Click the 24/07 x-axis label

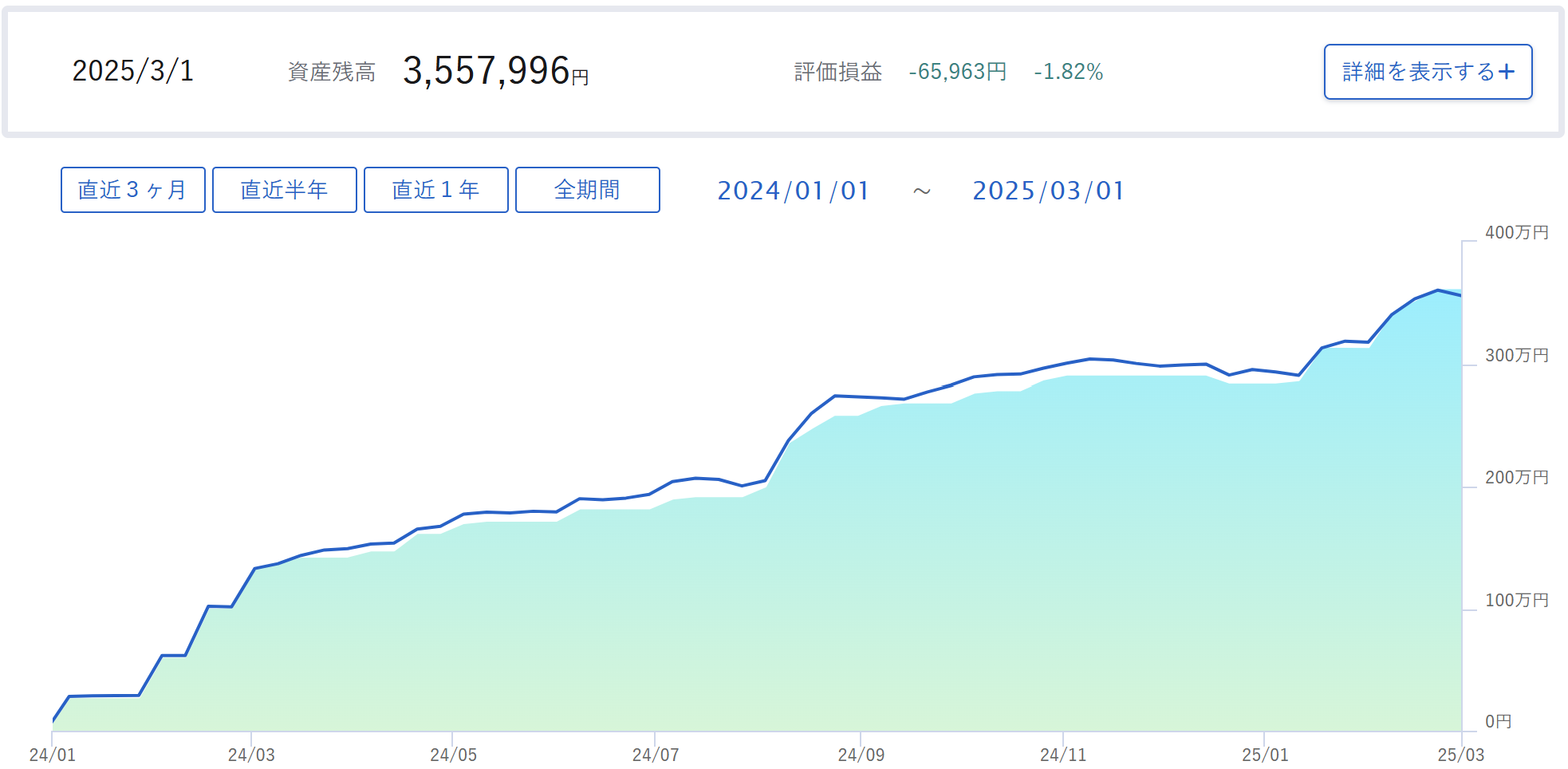[x=656, y=755]
